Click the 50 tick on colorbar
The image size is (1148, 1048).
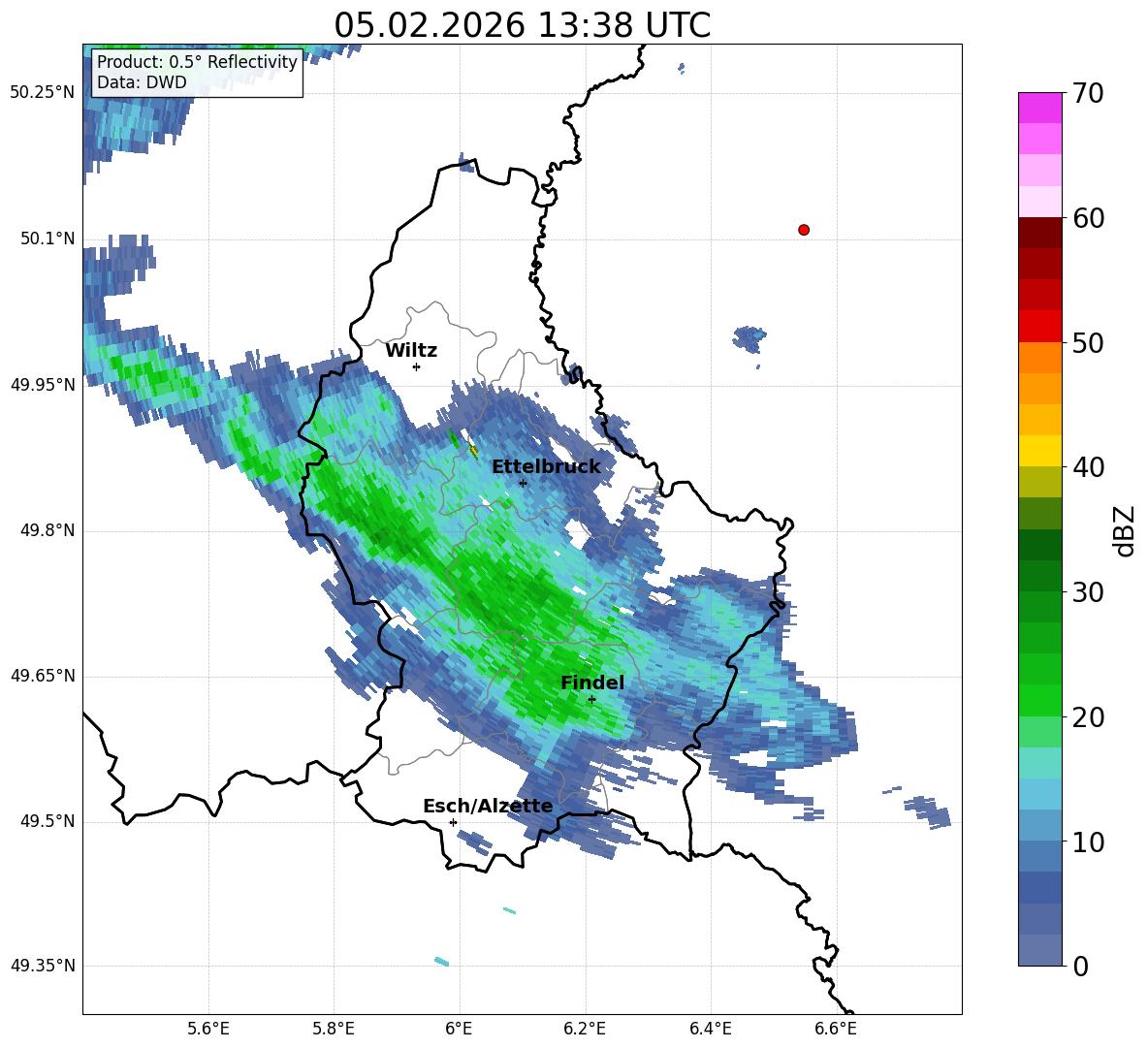pyautogui.click(x=1088, y=343)
